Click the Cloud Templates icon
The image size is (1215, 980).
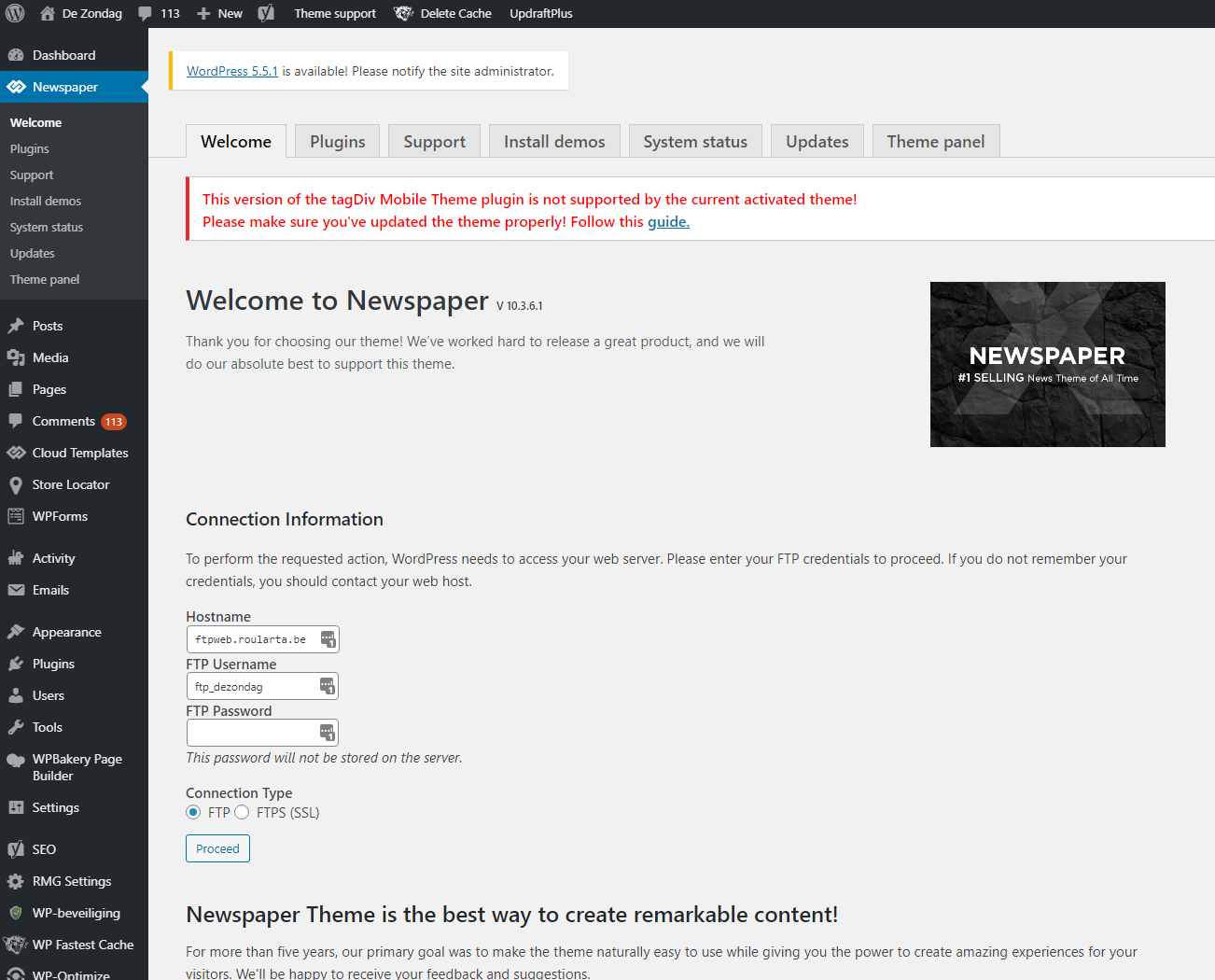click(x=16, y=453)
